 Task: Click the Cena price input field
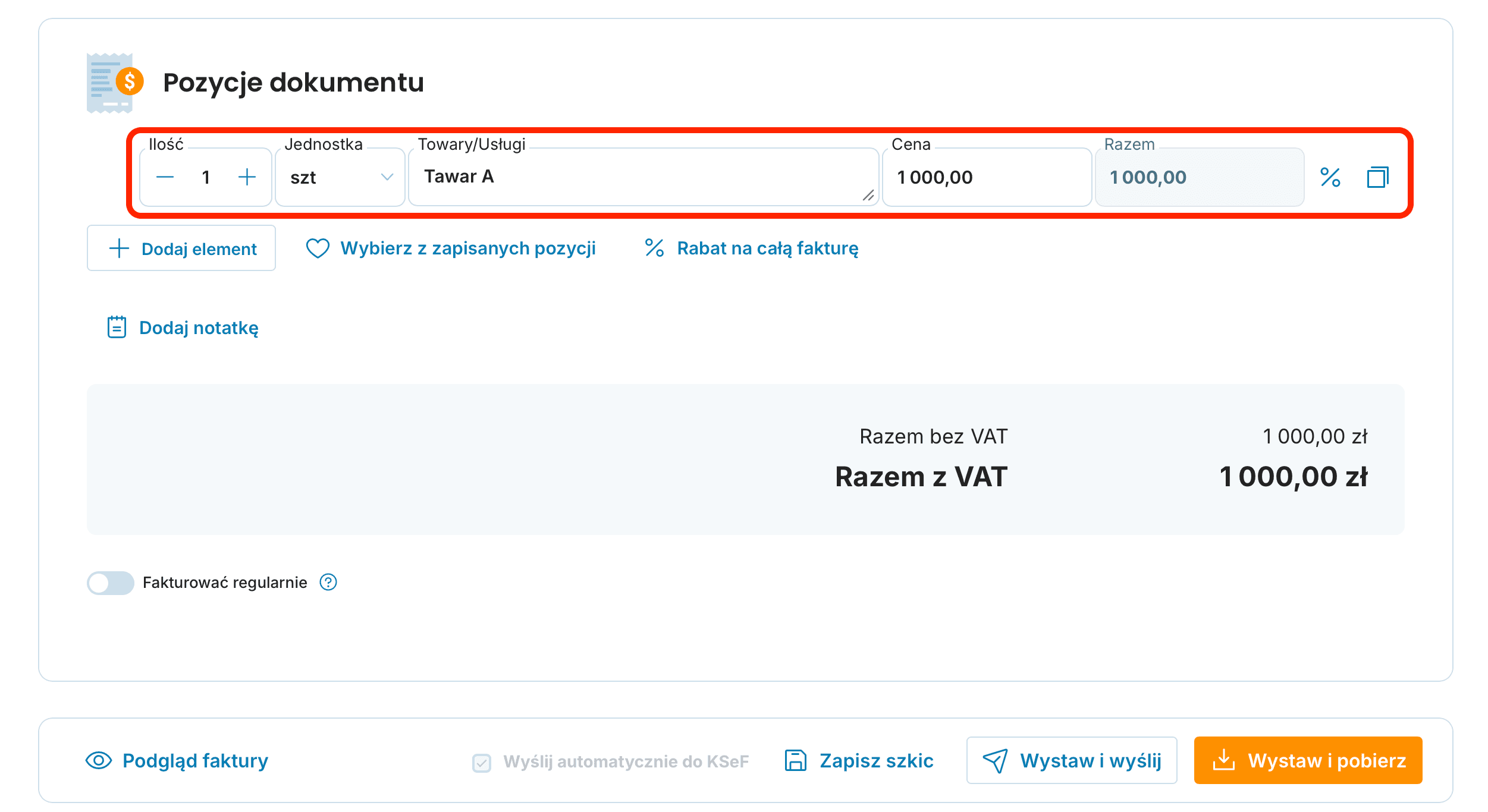click(x=987, y=177)
